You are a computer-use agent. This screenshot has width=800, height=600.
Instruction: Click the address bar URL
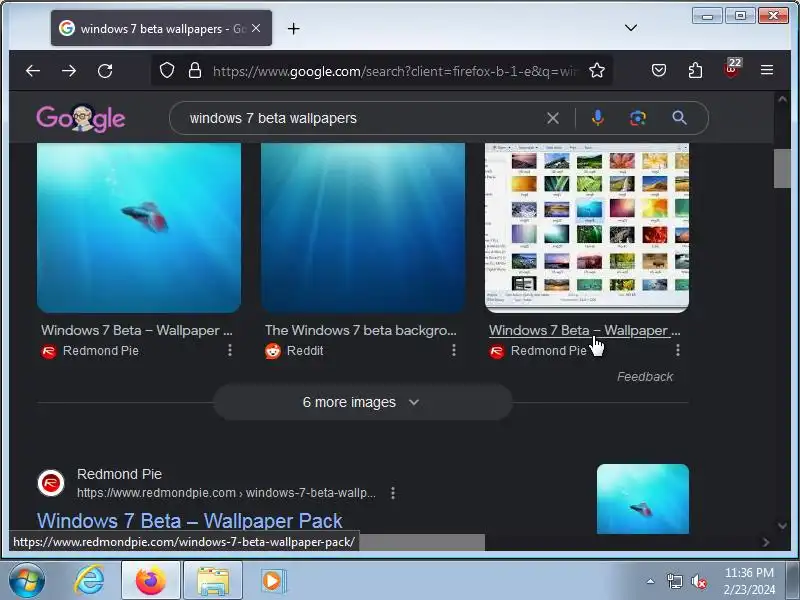pos(393,71)
